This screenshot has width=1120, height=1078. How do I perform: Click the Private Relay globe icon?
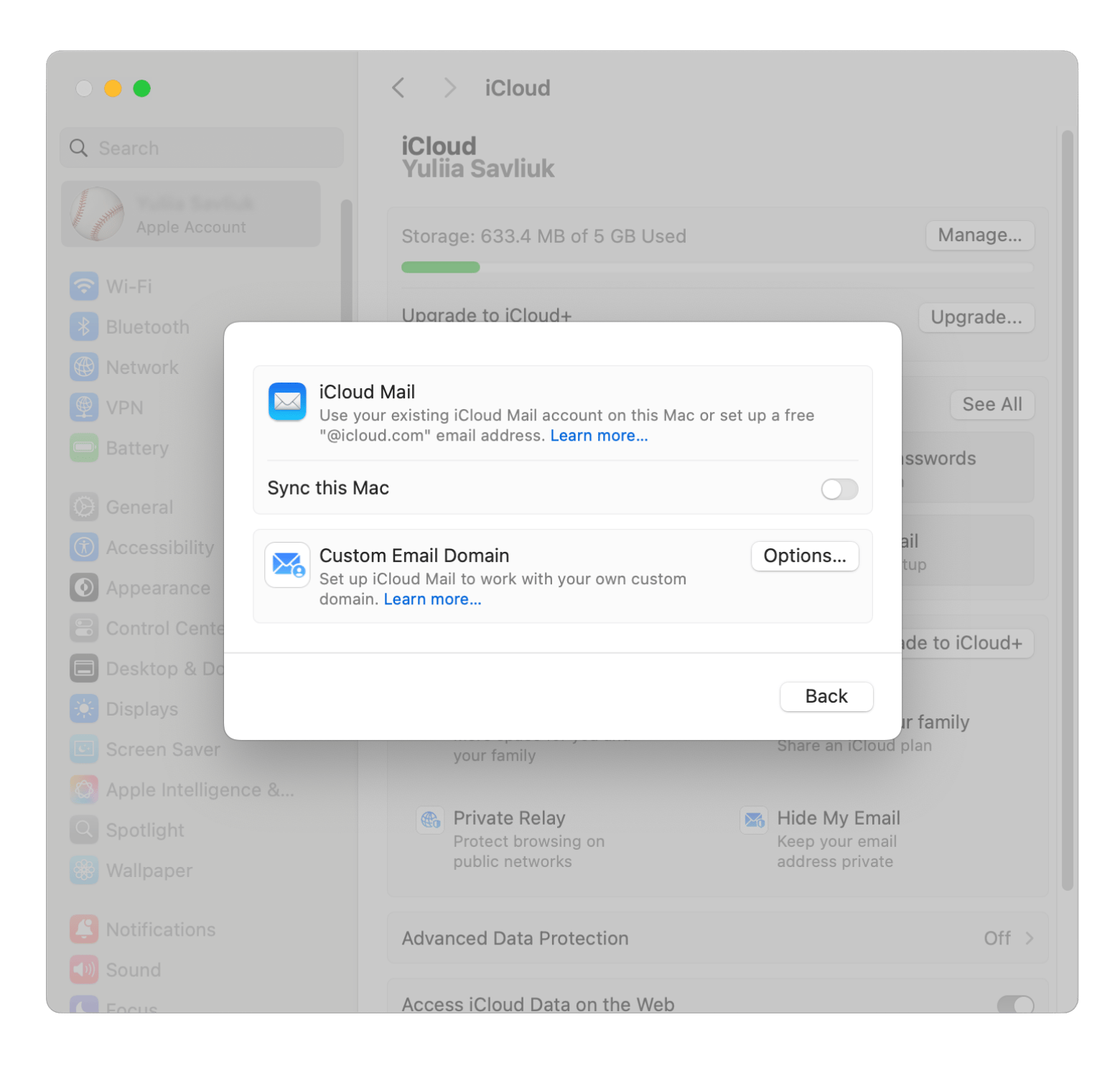coord(430,820)
